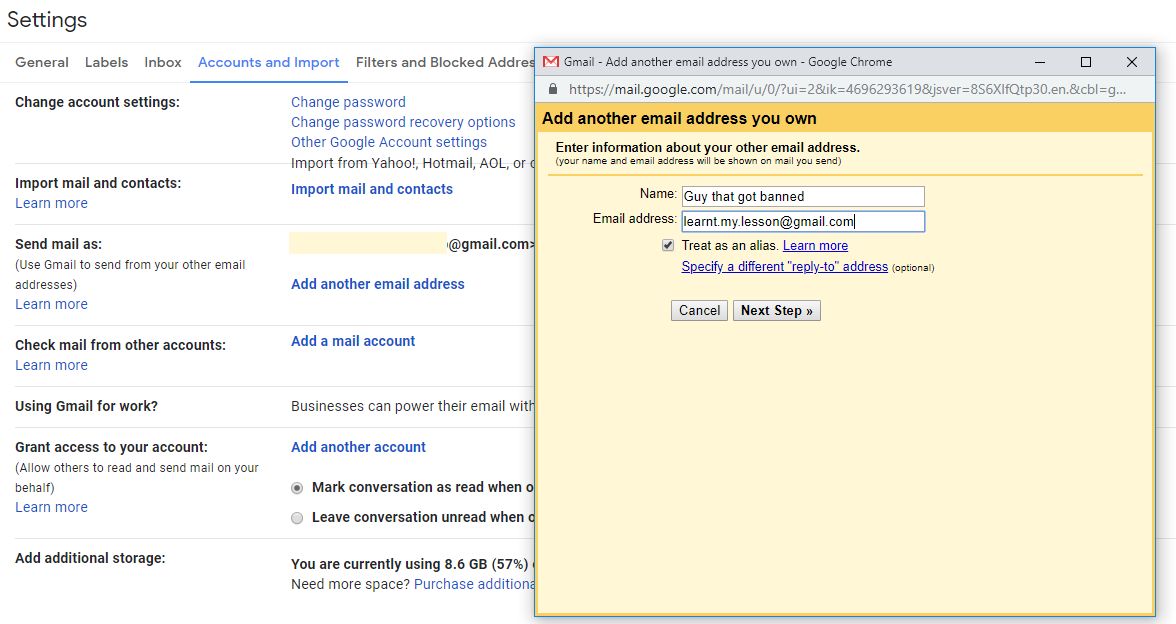Click the Gmail icon in popup title bar

[550, 62]
